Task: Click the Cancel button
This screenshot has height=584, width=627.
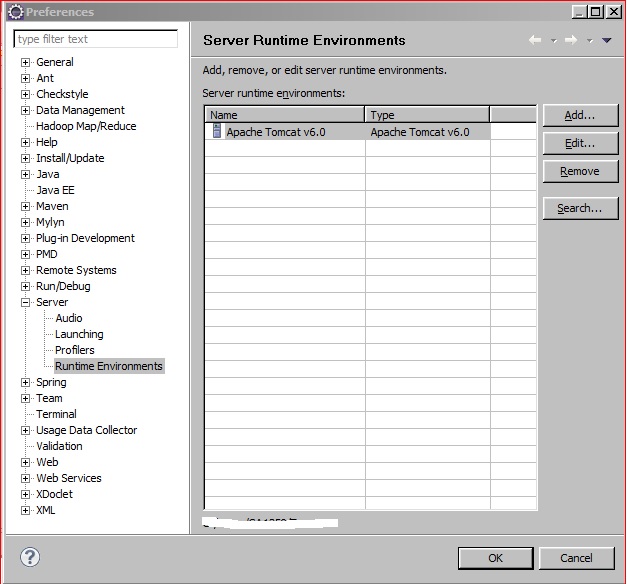Action: (x=576, y=558)
